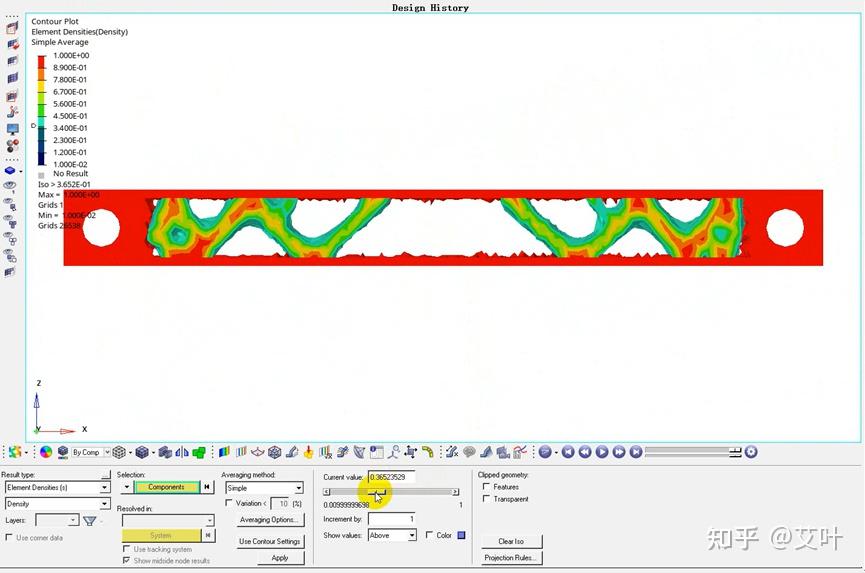Click the Clear Iso button
Viewport: 865px width, 573px height.
(x=511, y=541)
